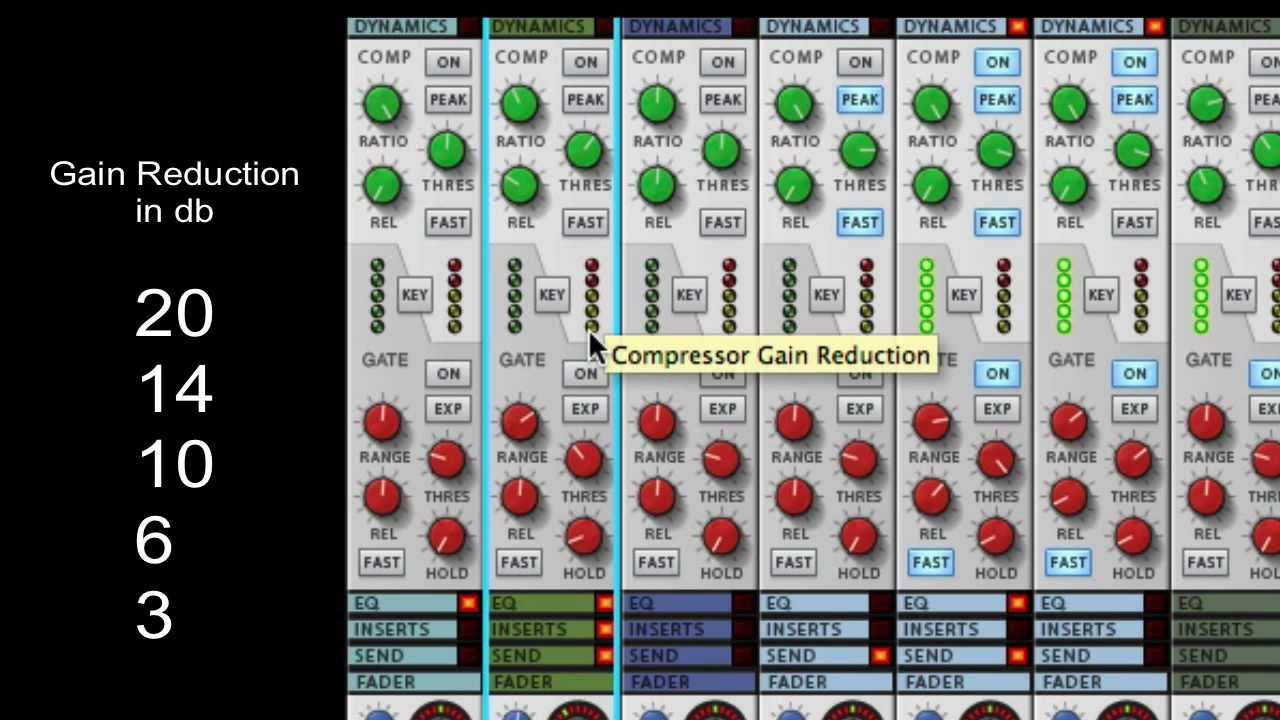Click KEY button in first channel dynamics
The width and height of the screenshot is (1280, 720).
415,295
